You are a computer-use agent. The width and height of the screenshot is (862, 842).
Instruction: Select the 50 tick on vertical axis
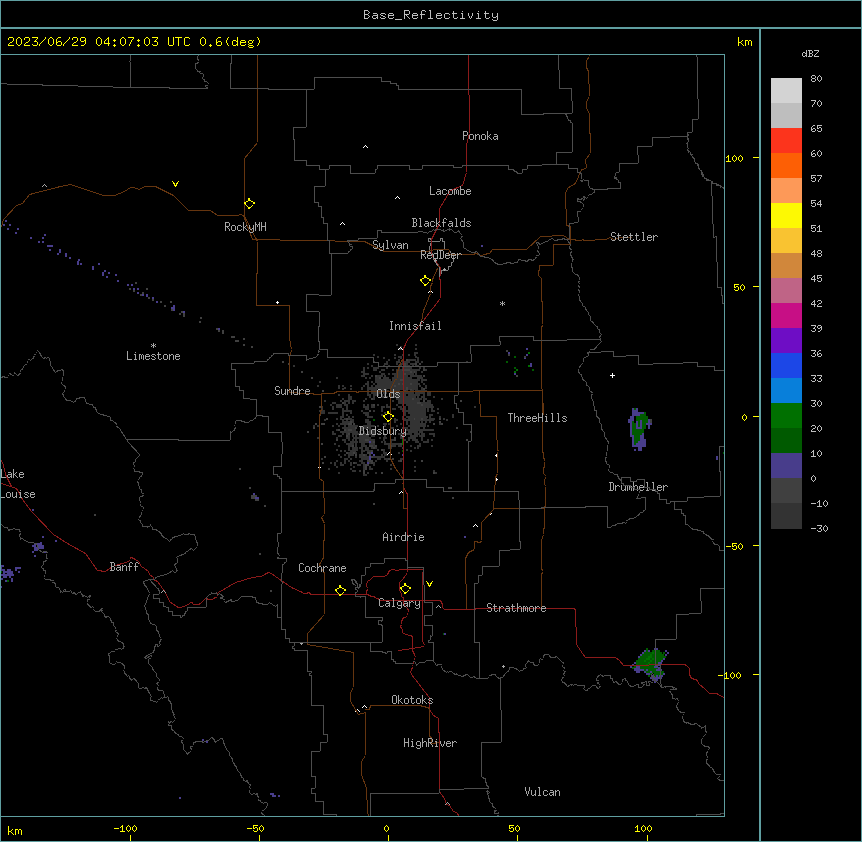[x=739, y=287]
